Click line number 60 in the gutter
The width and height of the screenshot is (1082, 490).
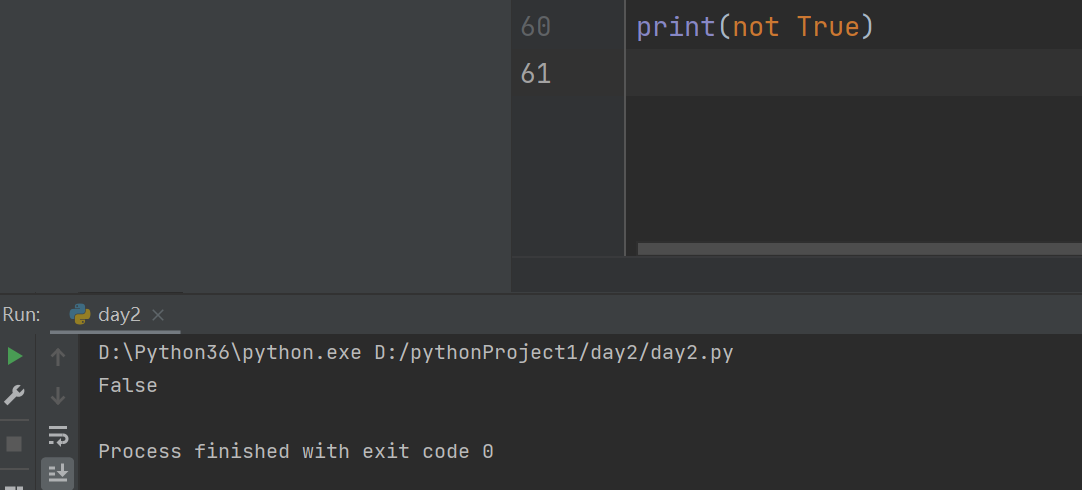click(536, 27)
